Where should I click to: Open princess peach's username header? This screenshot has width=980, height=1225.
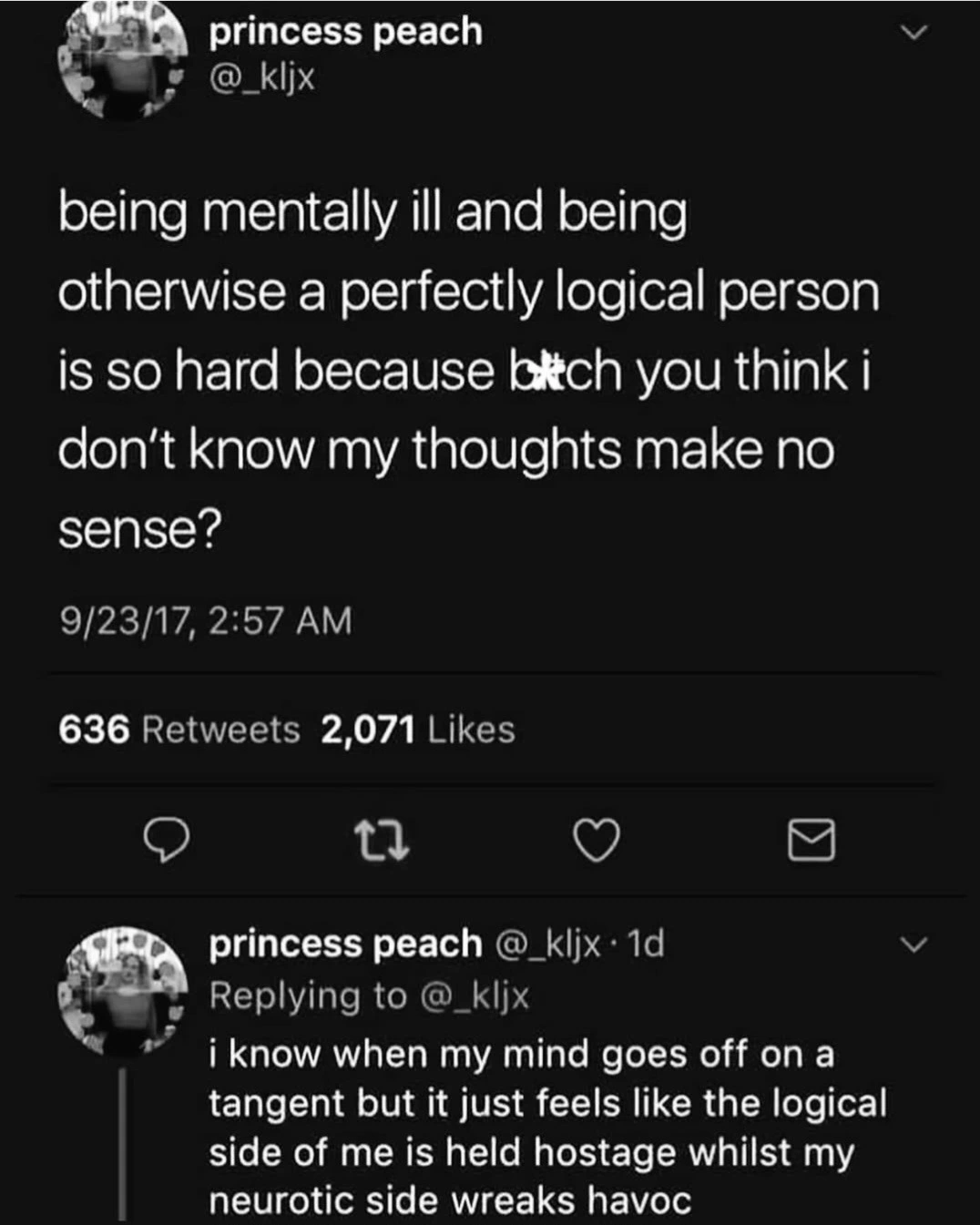(344, 30)
